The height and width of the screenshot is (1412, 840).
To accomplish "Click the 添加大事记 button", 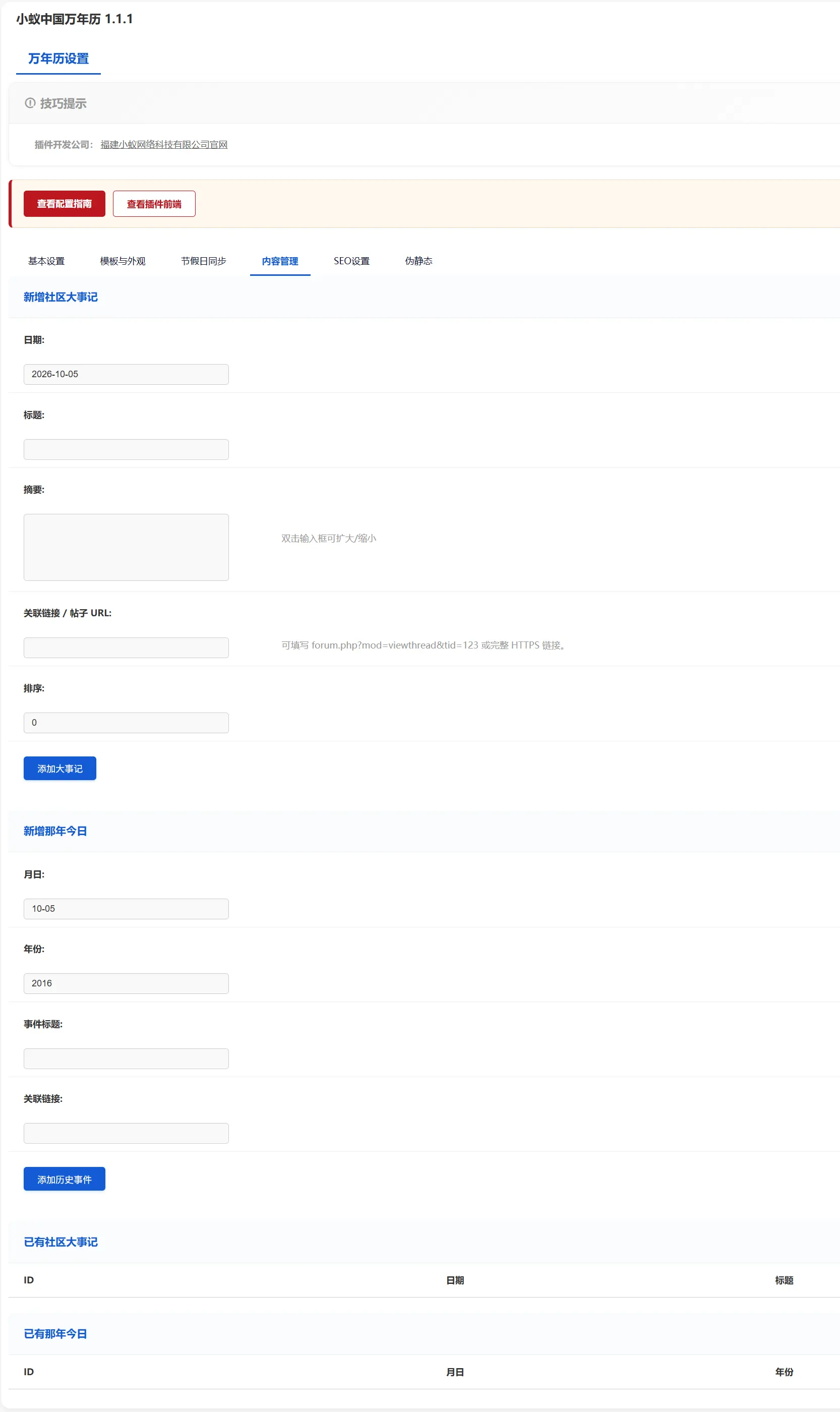I will click(x=60, y=768).
